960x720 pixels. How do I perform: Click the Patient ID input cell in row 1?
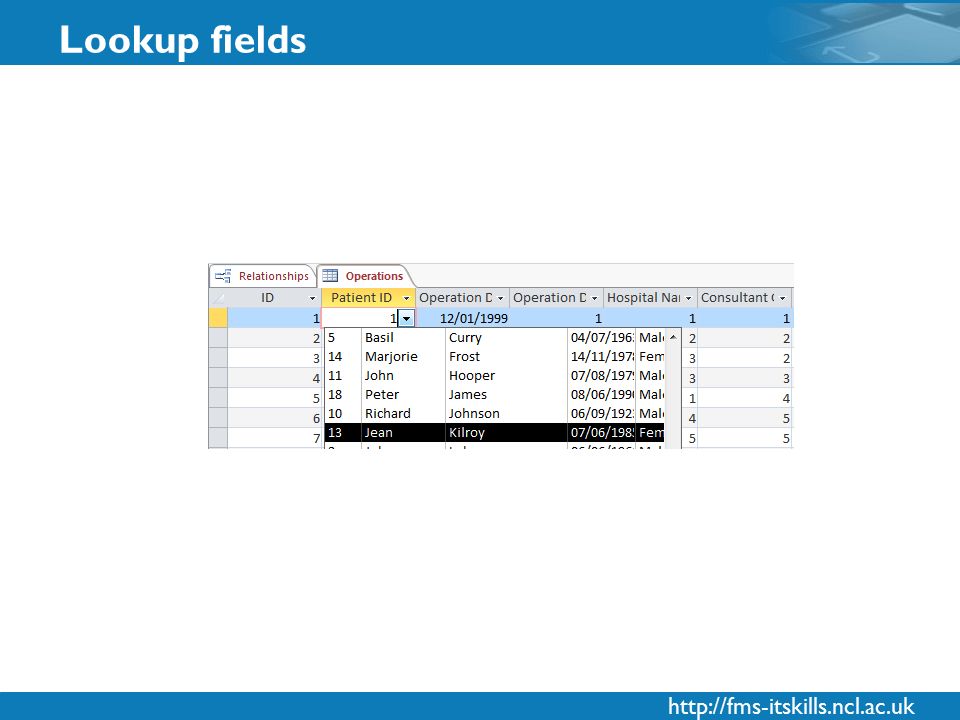click(360, 318)
